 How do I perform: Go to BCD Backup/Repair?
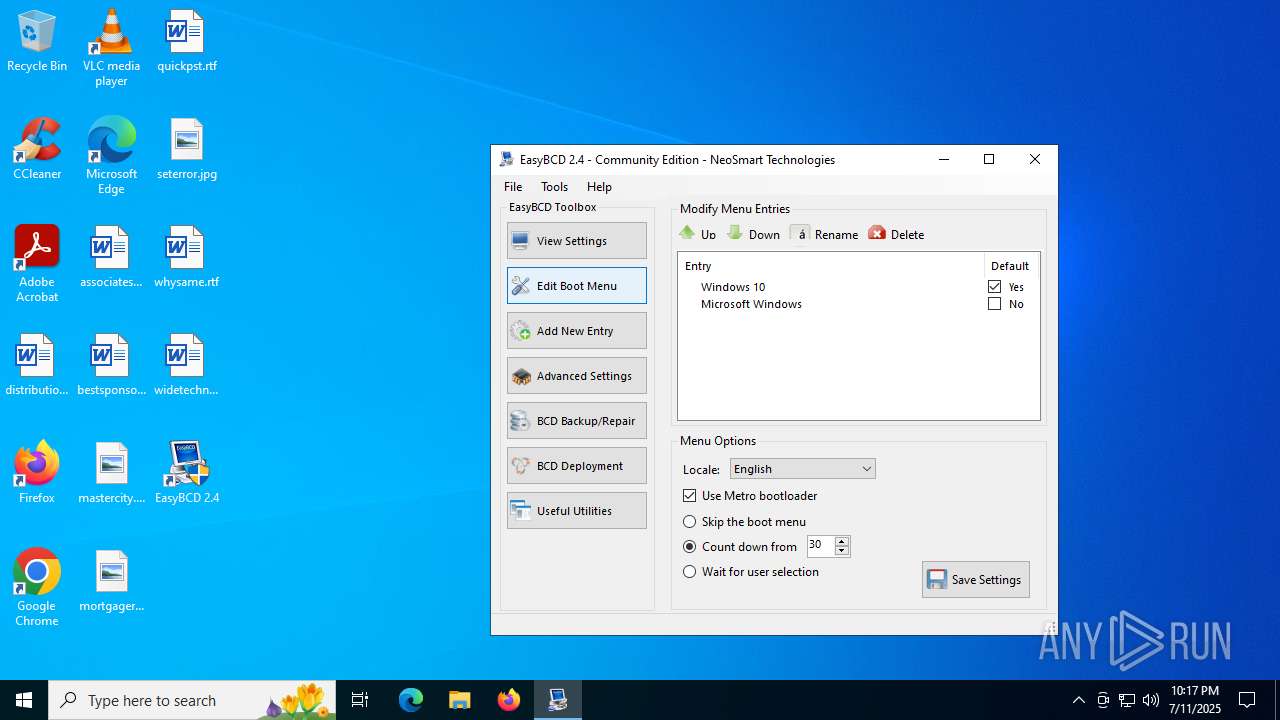click(577, 421)
